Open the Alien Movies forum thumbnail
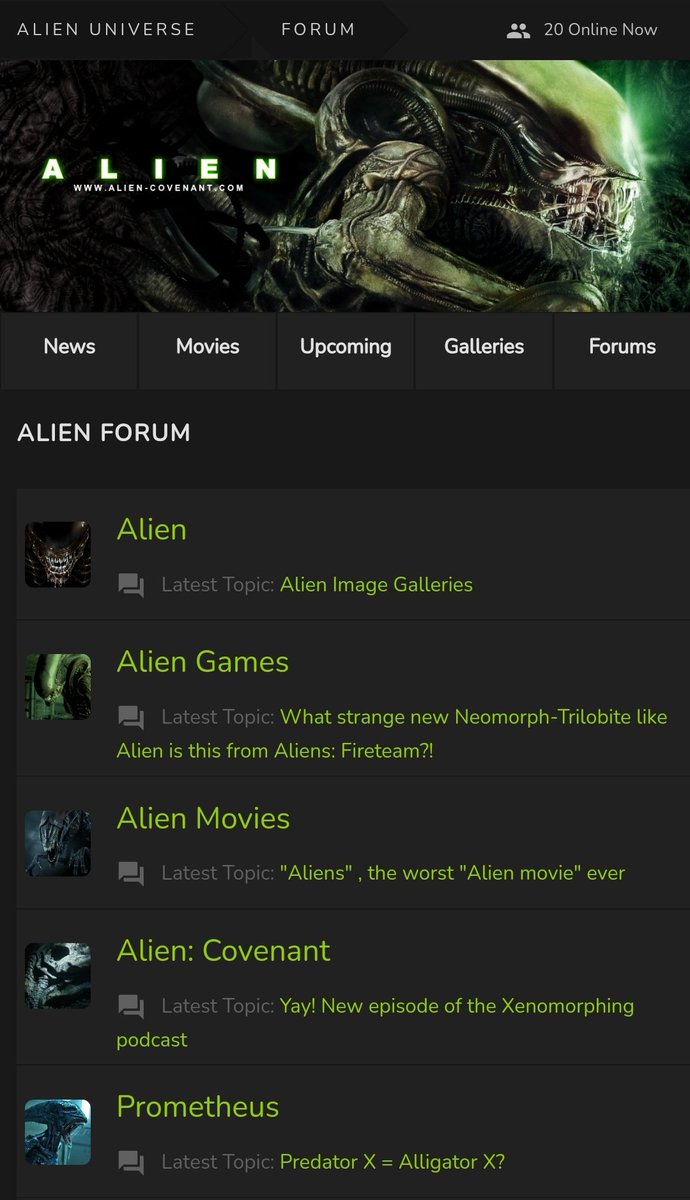The height and width of the screenshot is (1200, 690). pyautogui.click(x=58, y=843)
